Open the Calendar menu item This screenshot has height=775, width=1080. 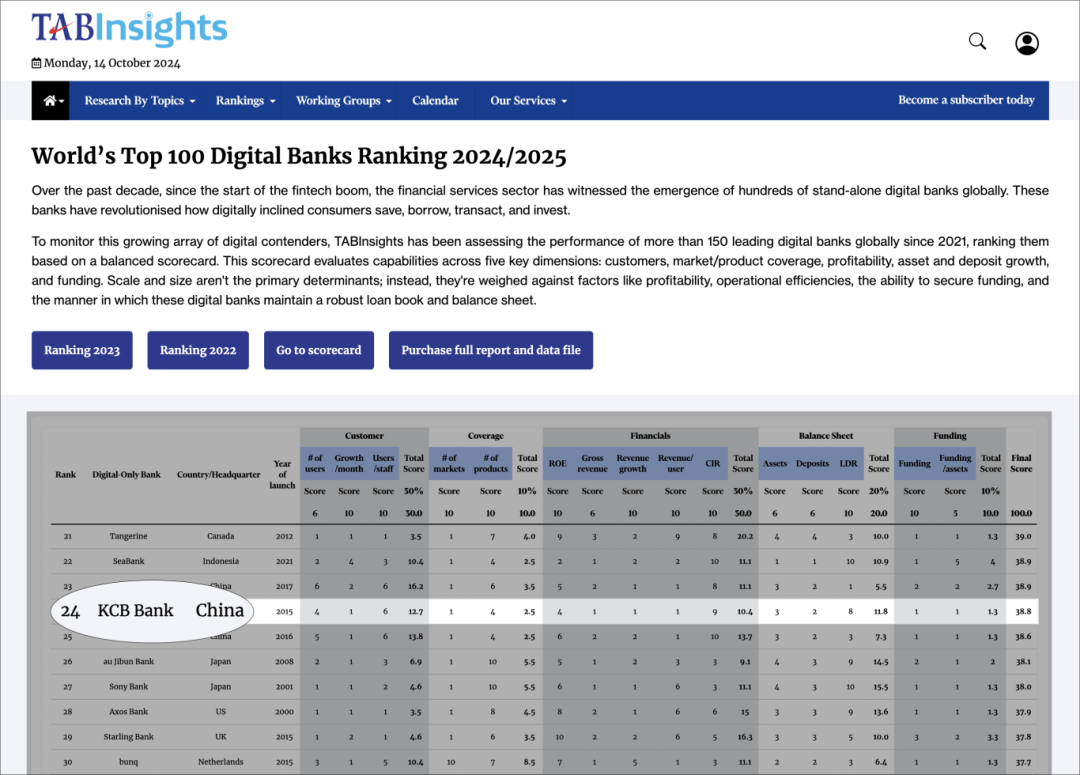[x=435, y=101]
